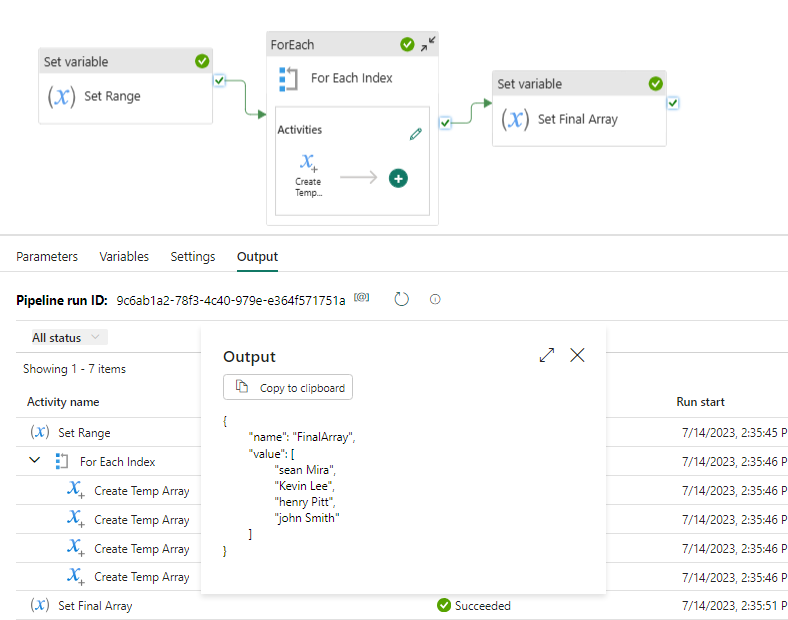This screenshot has width=788, height=620.
Task: Click Set Range row variable icon in list
Action: click(40, 432)
